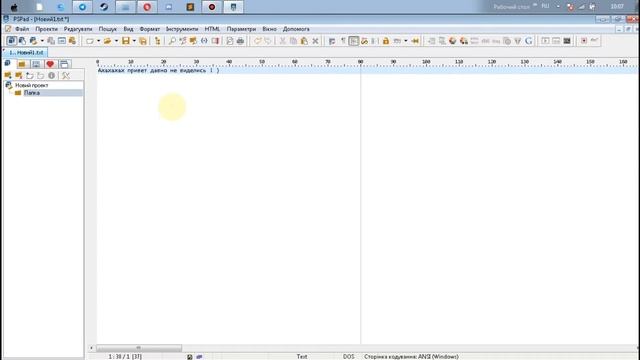The height and width of the screenshot is (360, 640).
Task: Click the DOS line ending status entry
Action: [349, 357]
